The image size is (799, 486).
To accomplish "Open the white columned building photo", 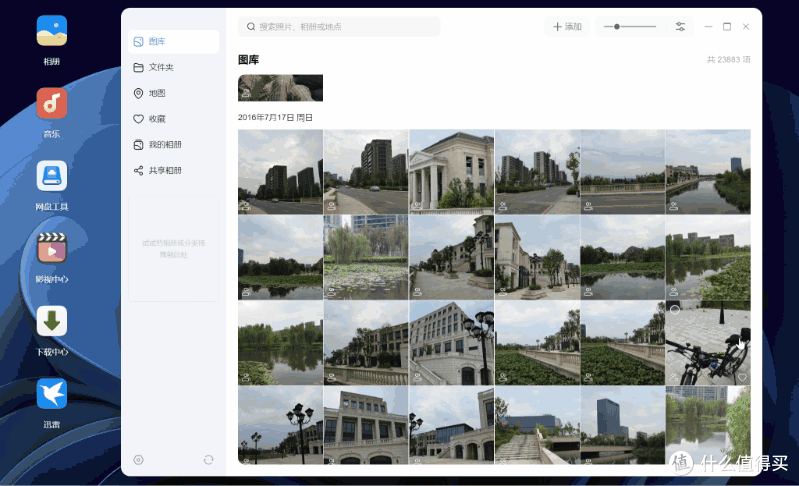I will coord(451,171).
